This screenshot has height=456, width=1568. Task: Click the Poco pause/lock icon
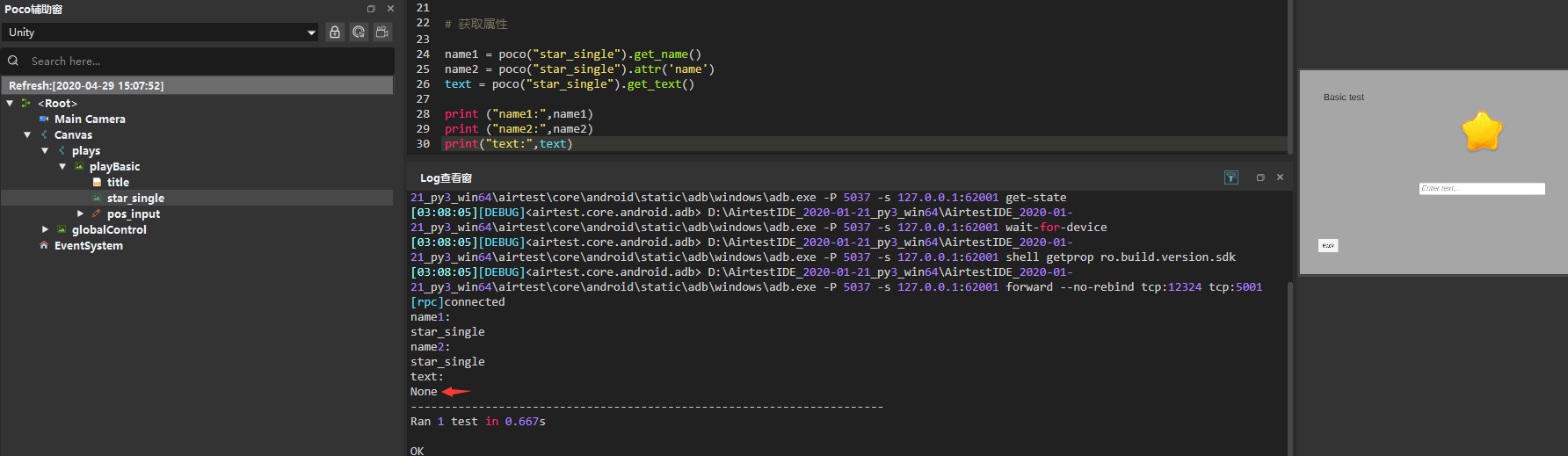click(335, 33)
